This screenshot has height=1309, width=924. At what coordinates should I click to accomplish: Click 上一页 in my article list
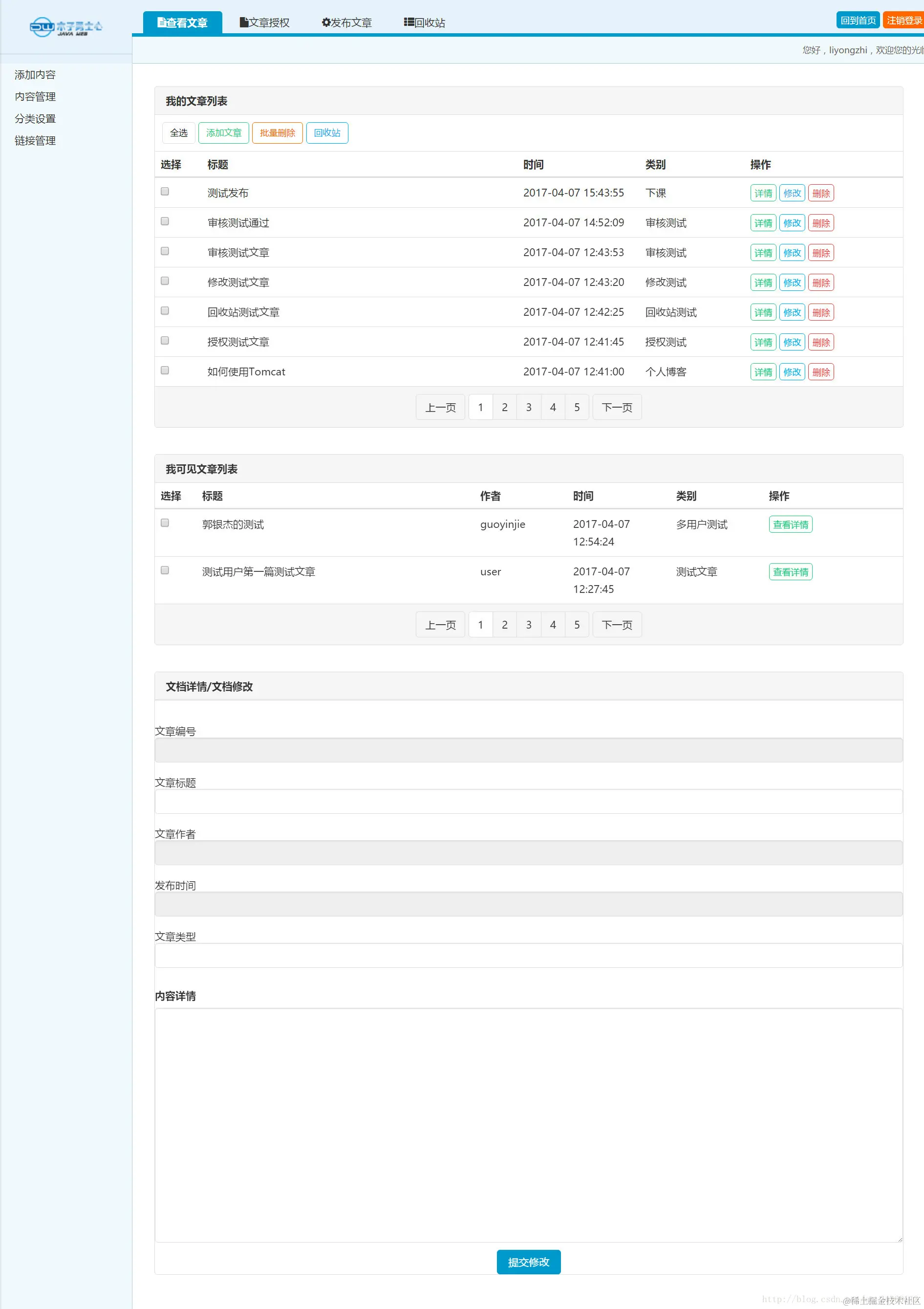tap(440, 407)
